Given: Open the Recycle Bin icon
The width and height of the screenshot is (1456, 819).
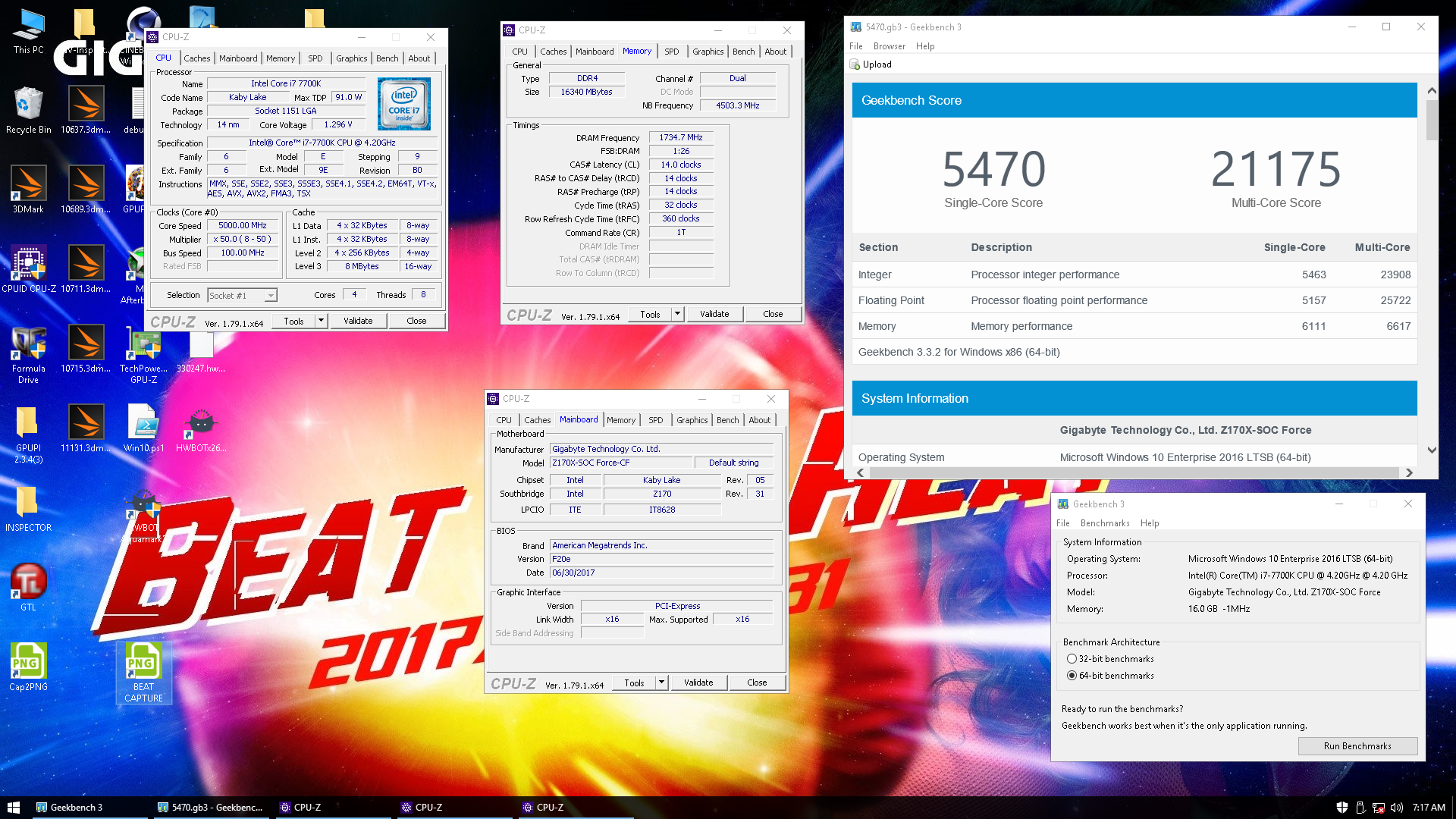Looking at the screenshot, I should point(28,110).
